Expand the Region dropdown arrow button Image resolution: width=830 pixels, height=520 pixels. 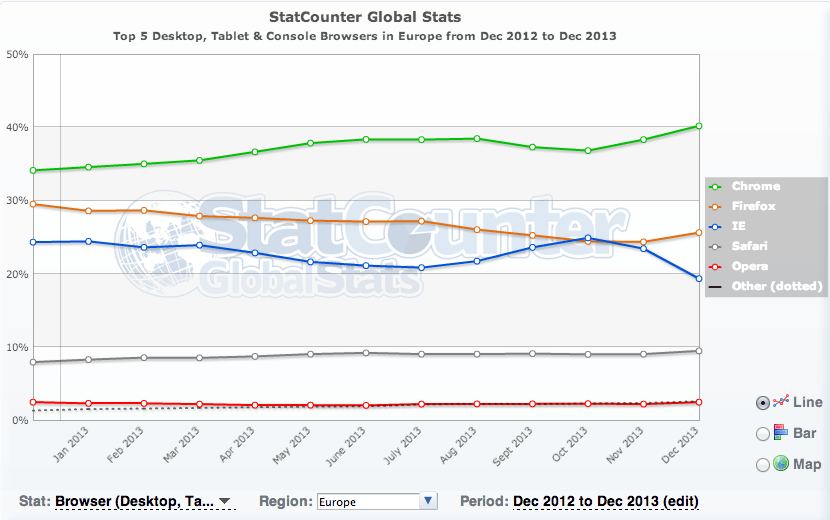pos(428,500)
